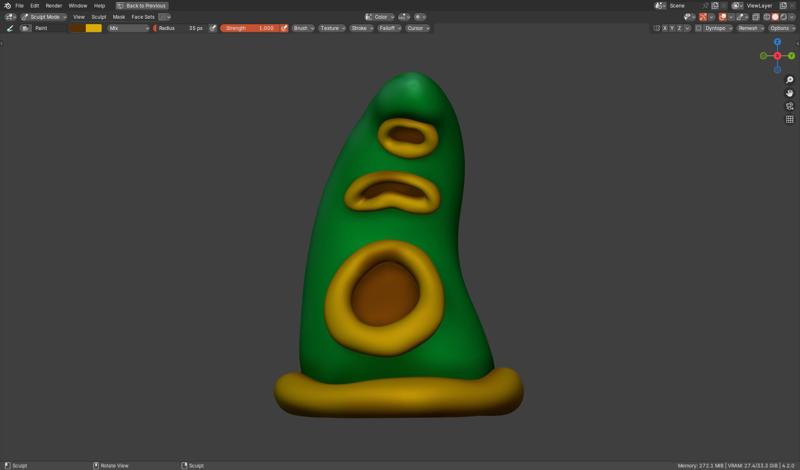The width and height of the screenshot is (800, 470).
Task: Open the Window menu
Action: [78, 6]
